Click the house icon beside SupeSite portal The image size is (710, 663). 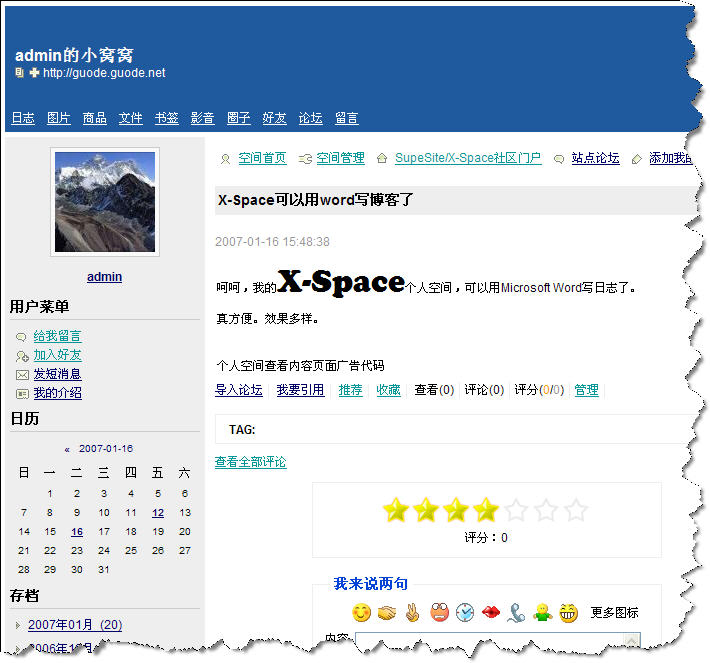pos(382,159)
